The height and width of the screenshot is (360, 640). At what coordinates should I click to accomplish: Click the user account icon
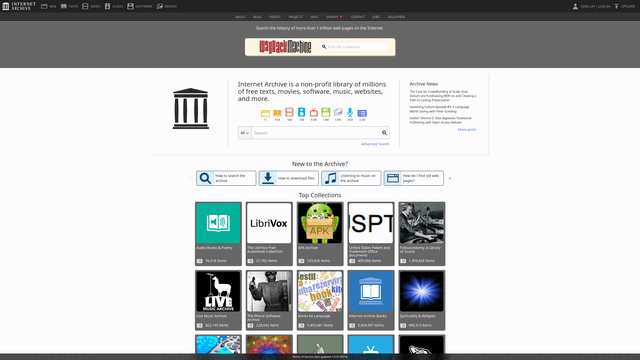(x=575, y=6)
